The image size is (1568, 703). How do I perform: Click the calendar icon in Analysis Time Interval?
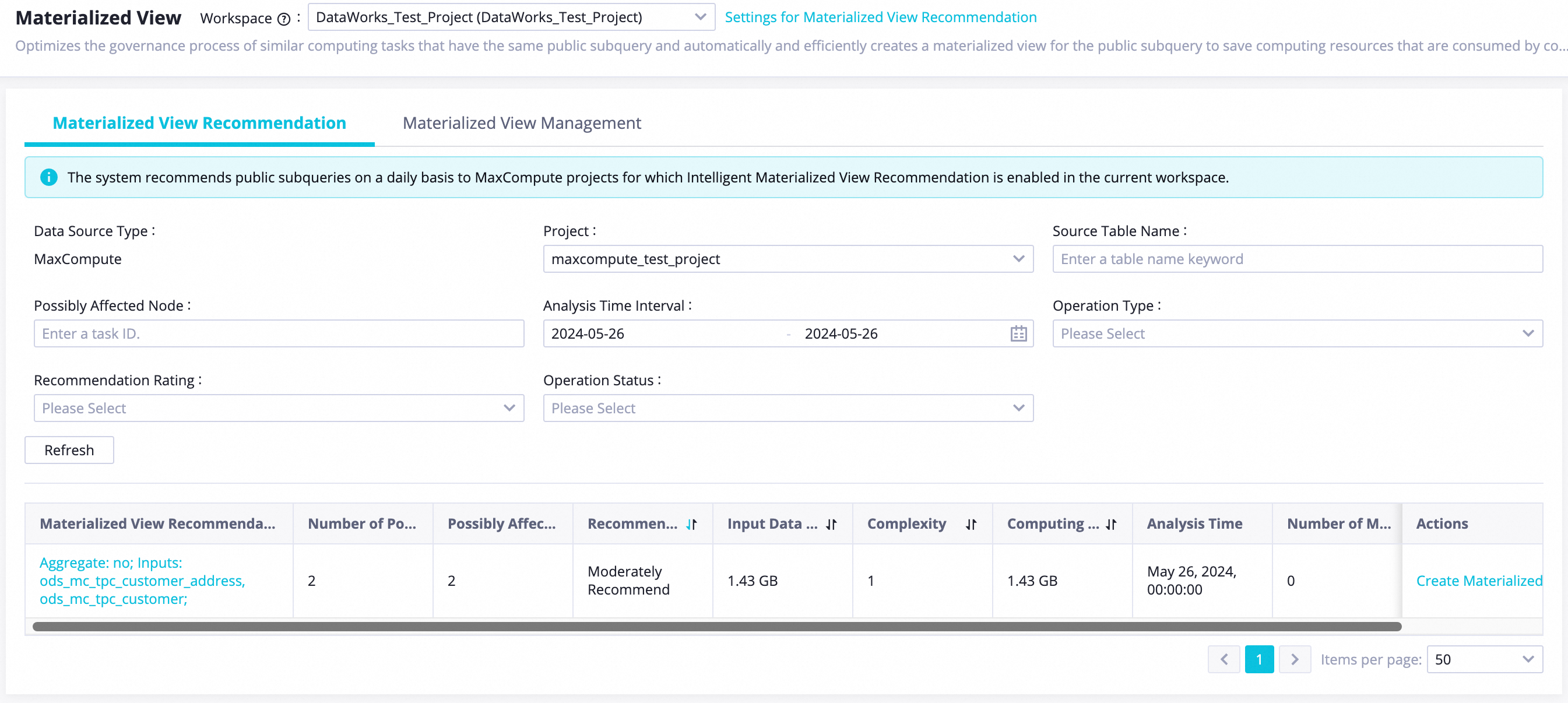(x=1018, y=333)
